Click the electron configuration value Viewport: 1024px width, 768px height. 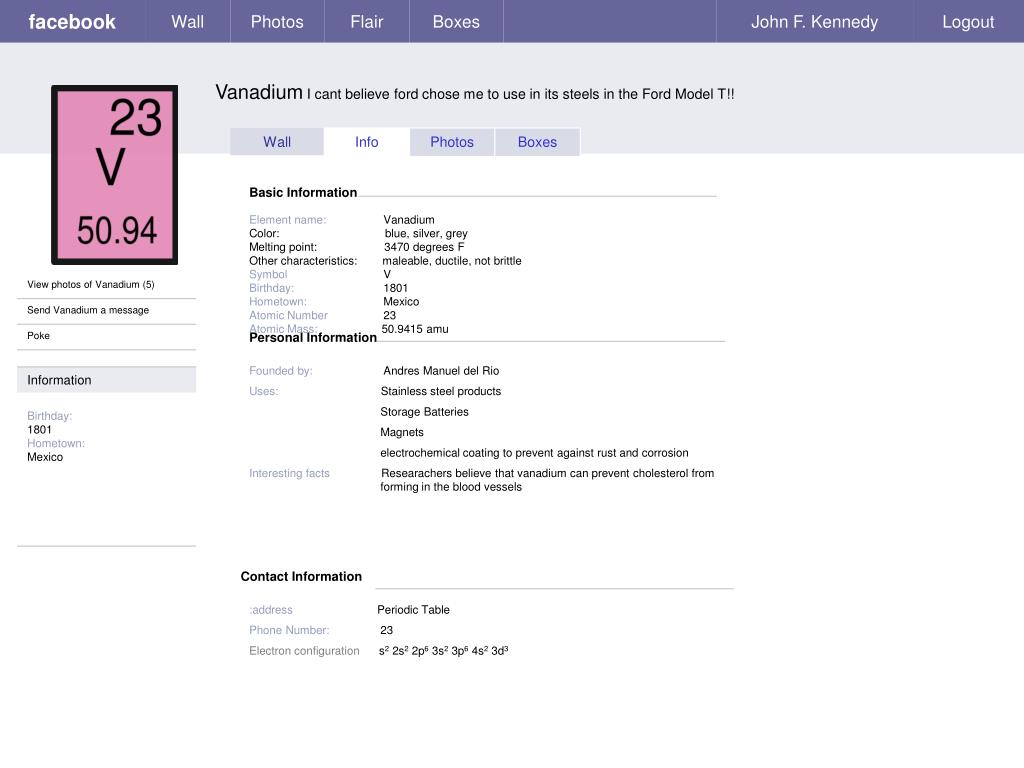click(x=443, y=650)
